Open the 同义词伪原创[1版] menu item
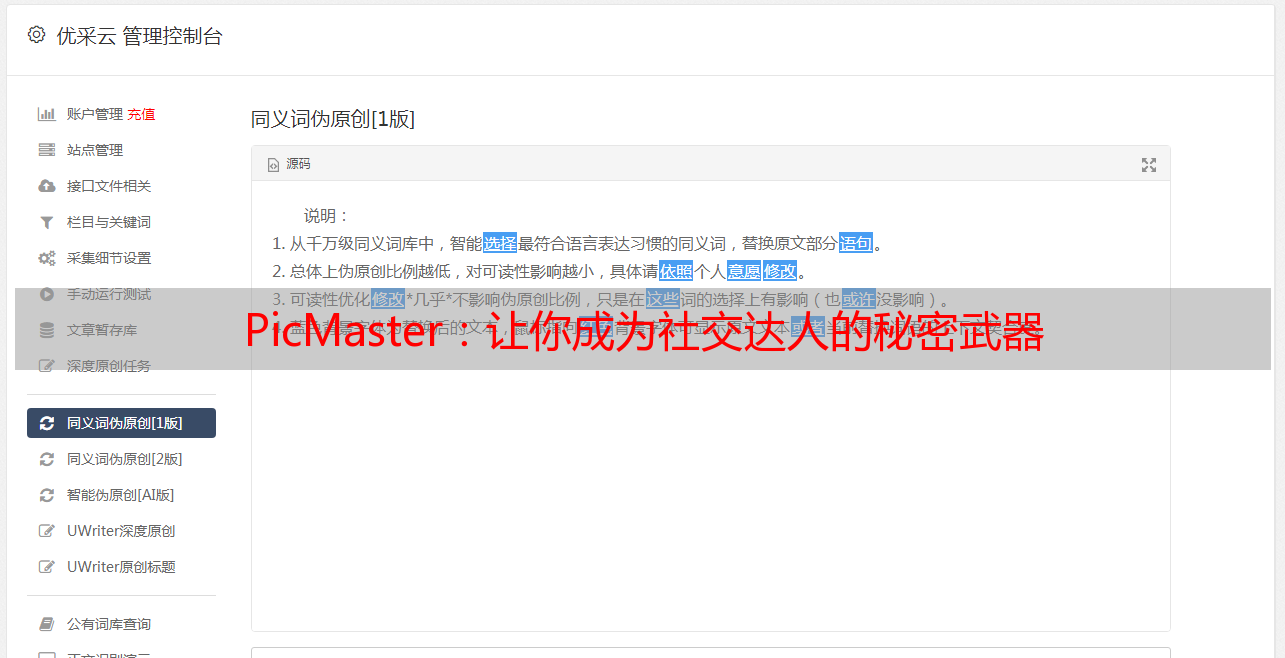This screenshot has height=658, width=1285. [x=121, y=423]
